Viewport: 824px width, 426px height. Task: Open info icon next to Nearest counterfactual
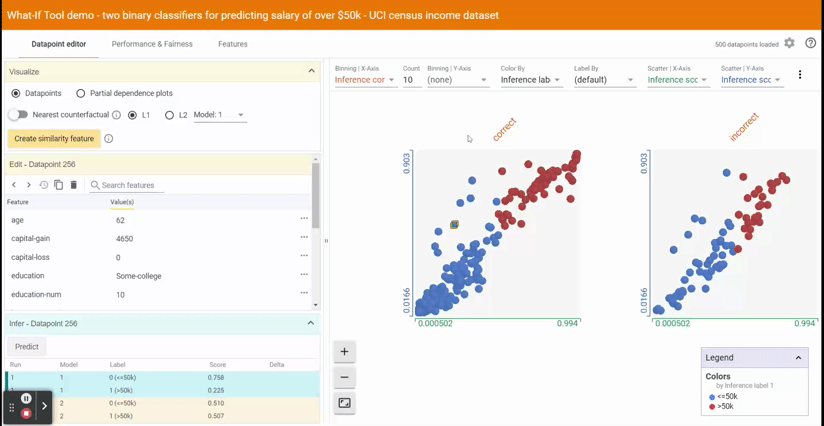click(x=117, y=115)
